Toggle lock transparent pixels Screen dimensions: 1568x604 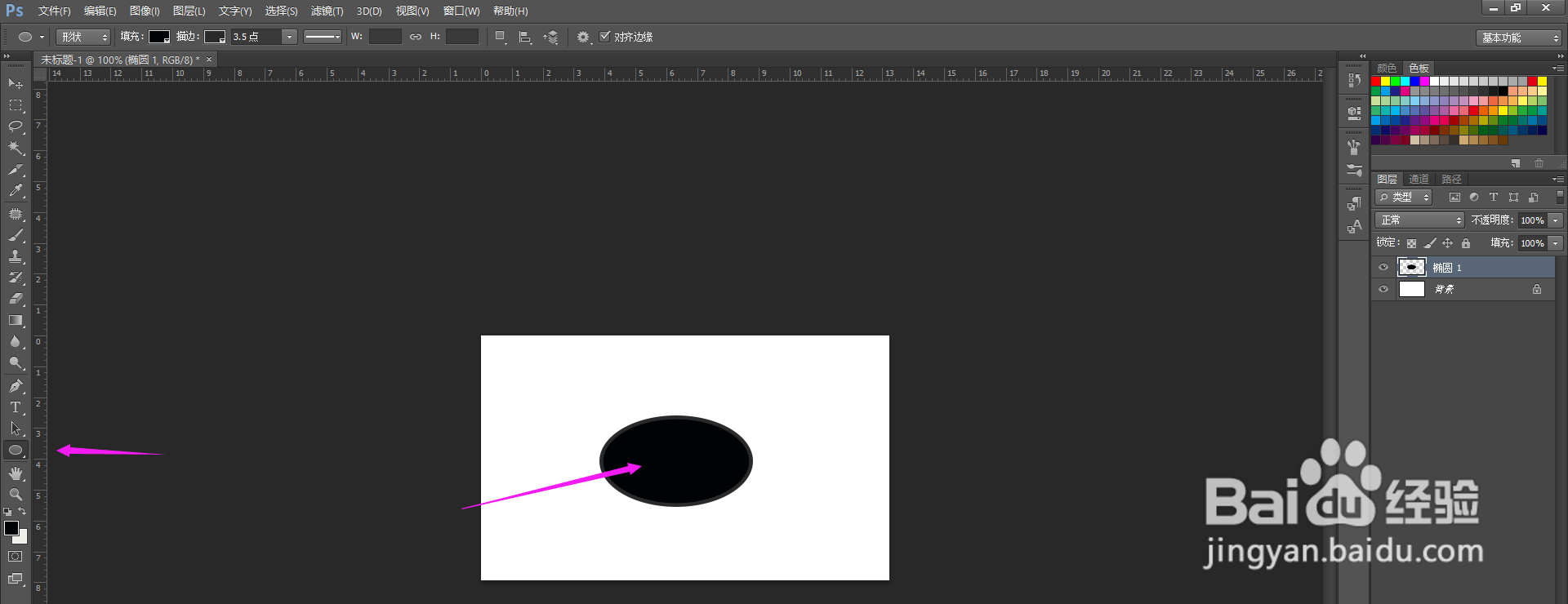click(1411, 243)
